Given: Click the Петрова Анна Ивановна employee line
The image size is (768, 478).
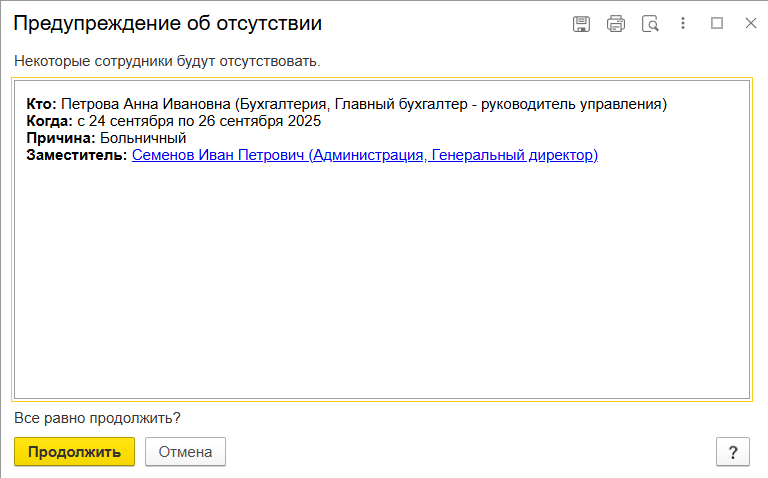Looking at the screenshot, I should coord(363,104).
